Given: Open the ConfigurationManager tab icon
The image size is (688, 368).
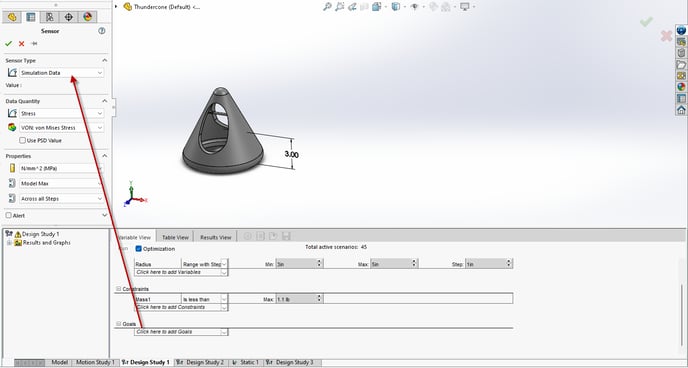Looking at the screenshot, I should point(50,17).
